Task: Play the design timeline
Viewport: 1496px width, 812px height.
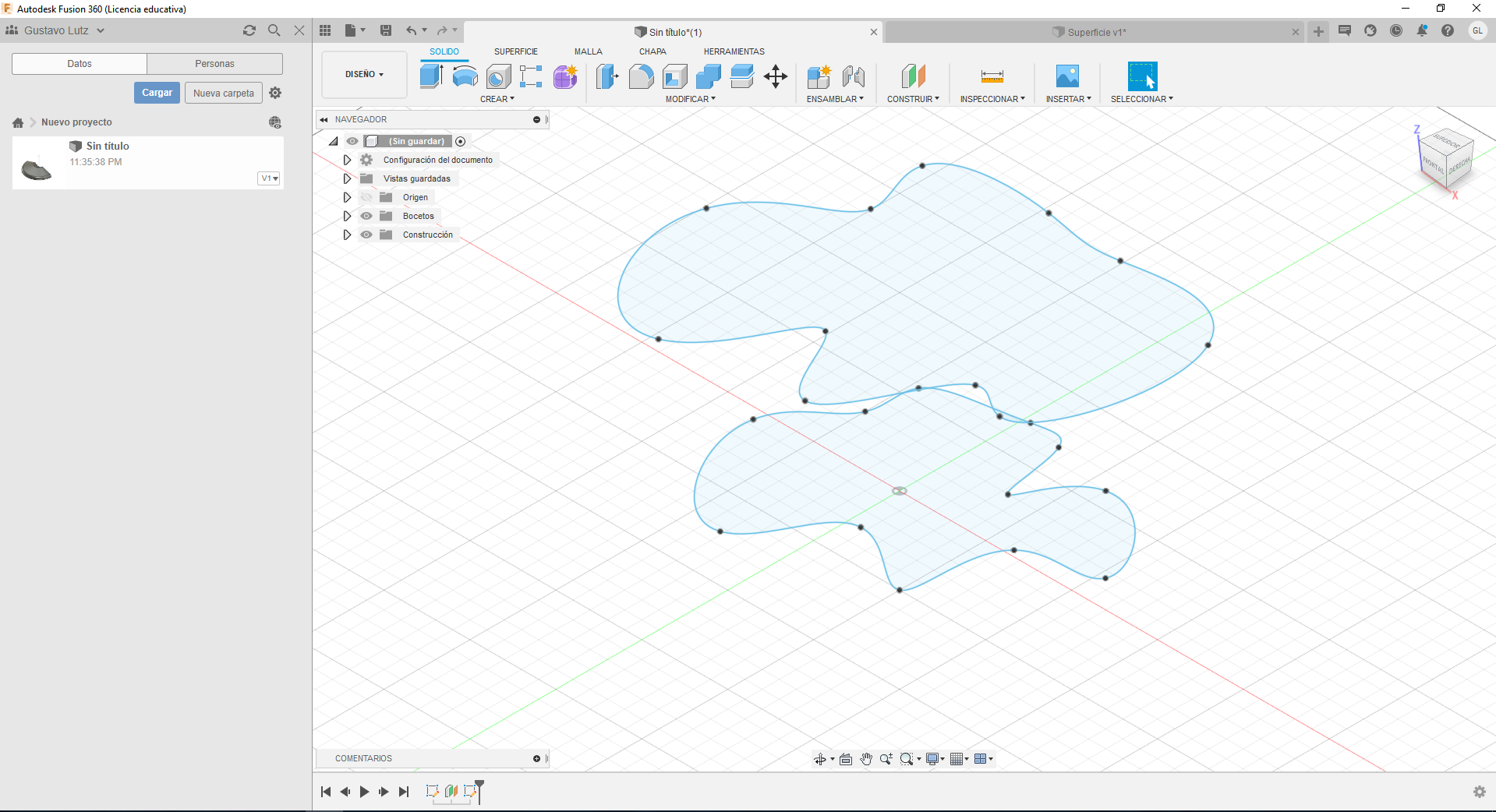Action: pos(364,792)
